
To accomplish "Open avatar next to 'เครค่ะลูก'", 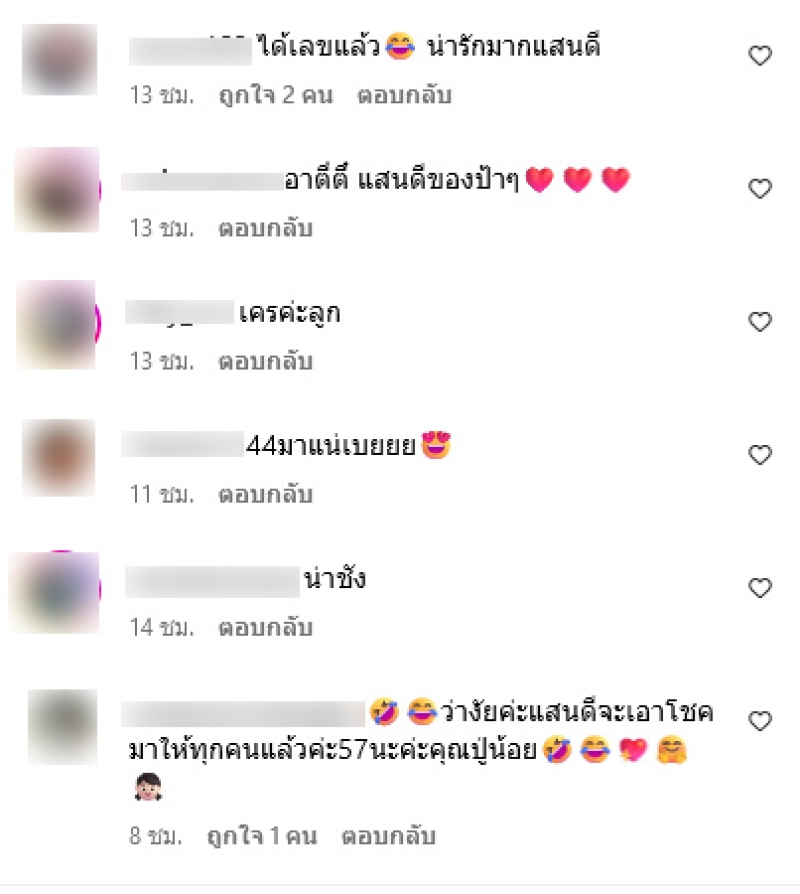I will pyautogui.click(x=58, y=324).
